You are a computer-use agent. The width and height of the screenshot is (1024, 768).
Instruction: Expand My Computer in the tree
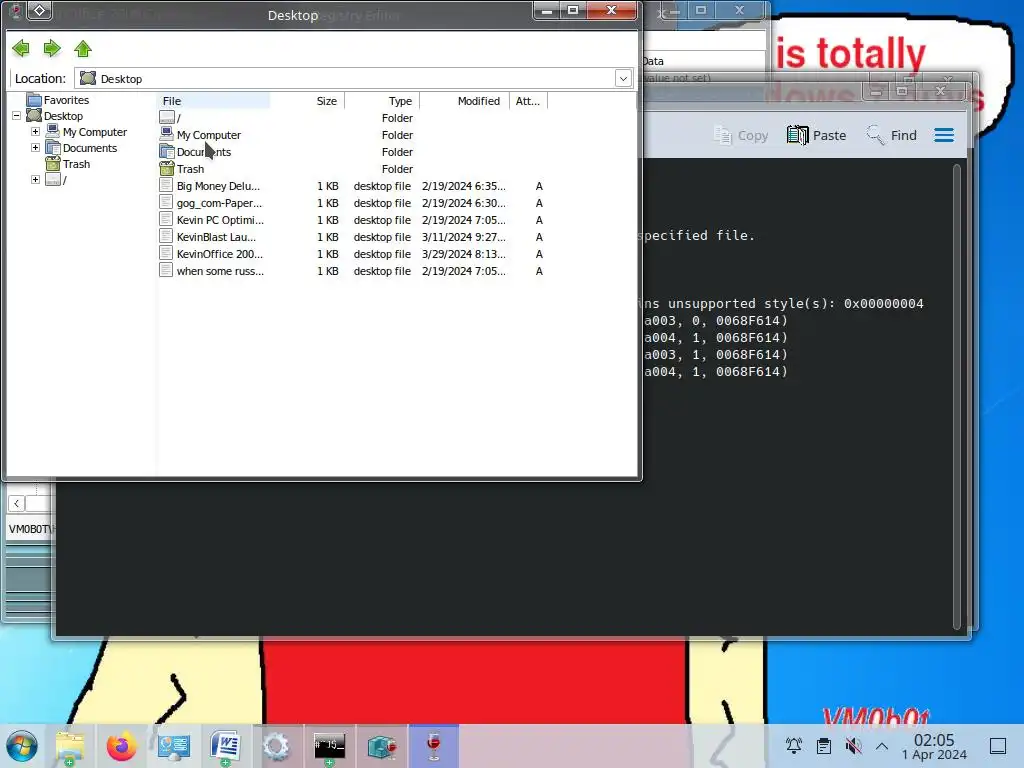[35, 131]
